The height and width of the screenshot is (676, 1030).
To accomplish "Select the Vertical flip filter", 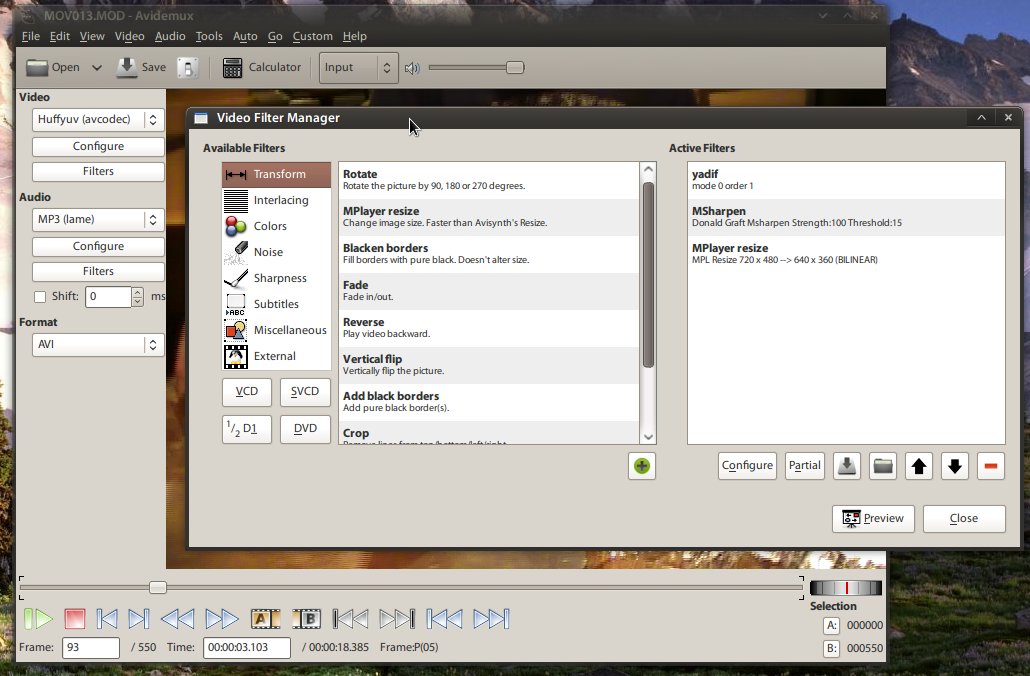I will [x=489, y=365].
